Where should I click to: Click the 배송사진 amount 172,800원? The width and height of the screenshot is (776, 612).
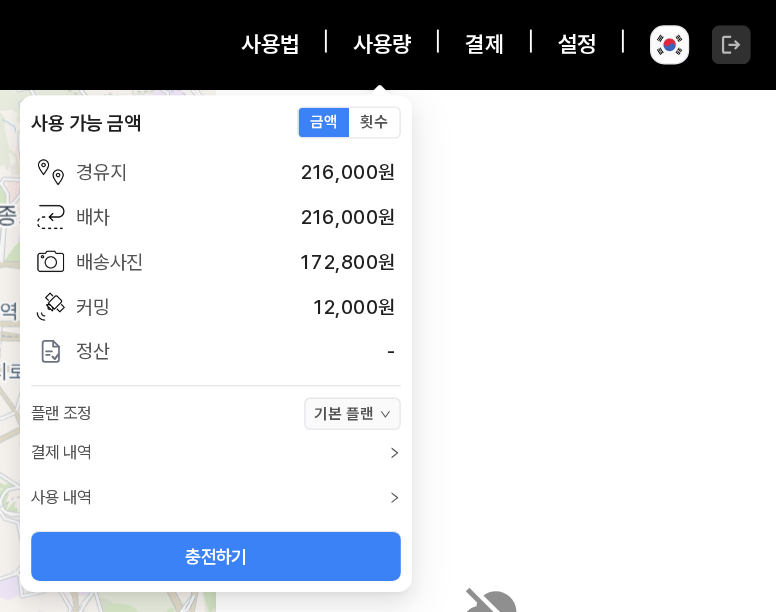pyautogui.click(x=347, y=262)
